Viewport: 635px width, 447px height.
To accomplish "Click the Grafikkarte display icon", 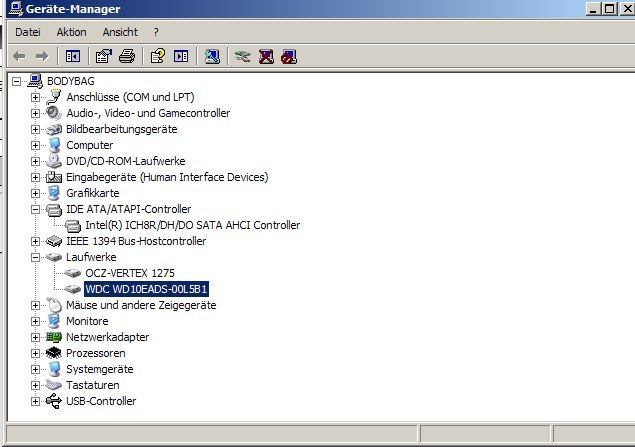I will pyautogui.click(x=53, y=193).
